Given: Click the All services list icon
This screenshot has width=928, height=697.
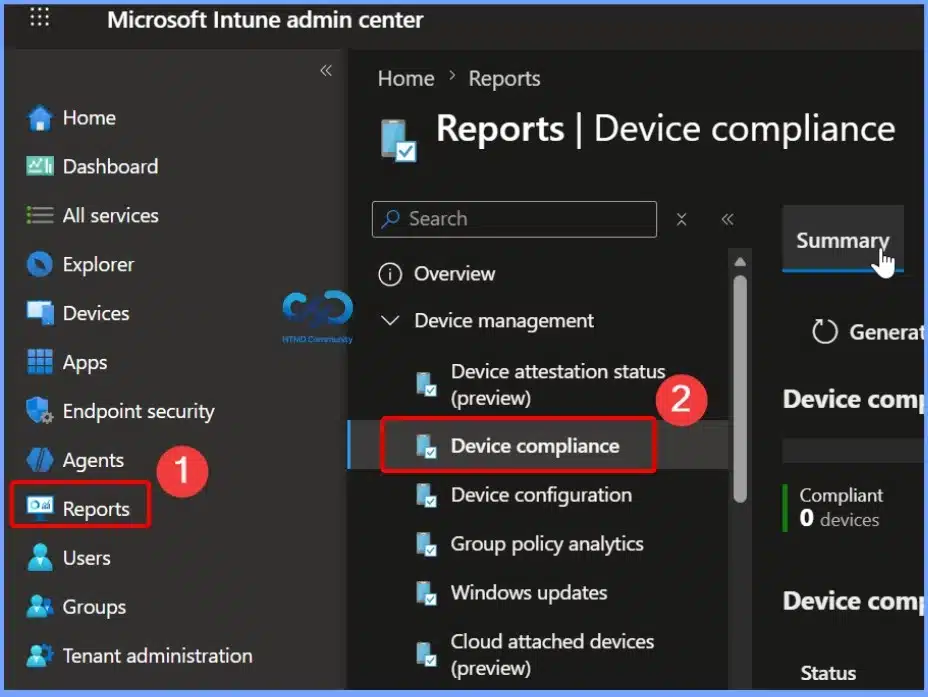Looking at the screenshot, I should click(x=40, y=215).
